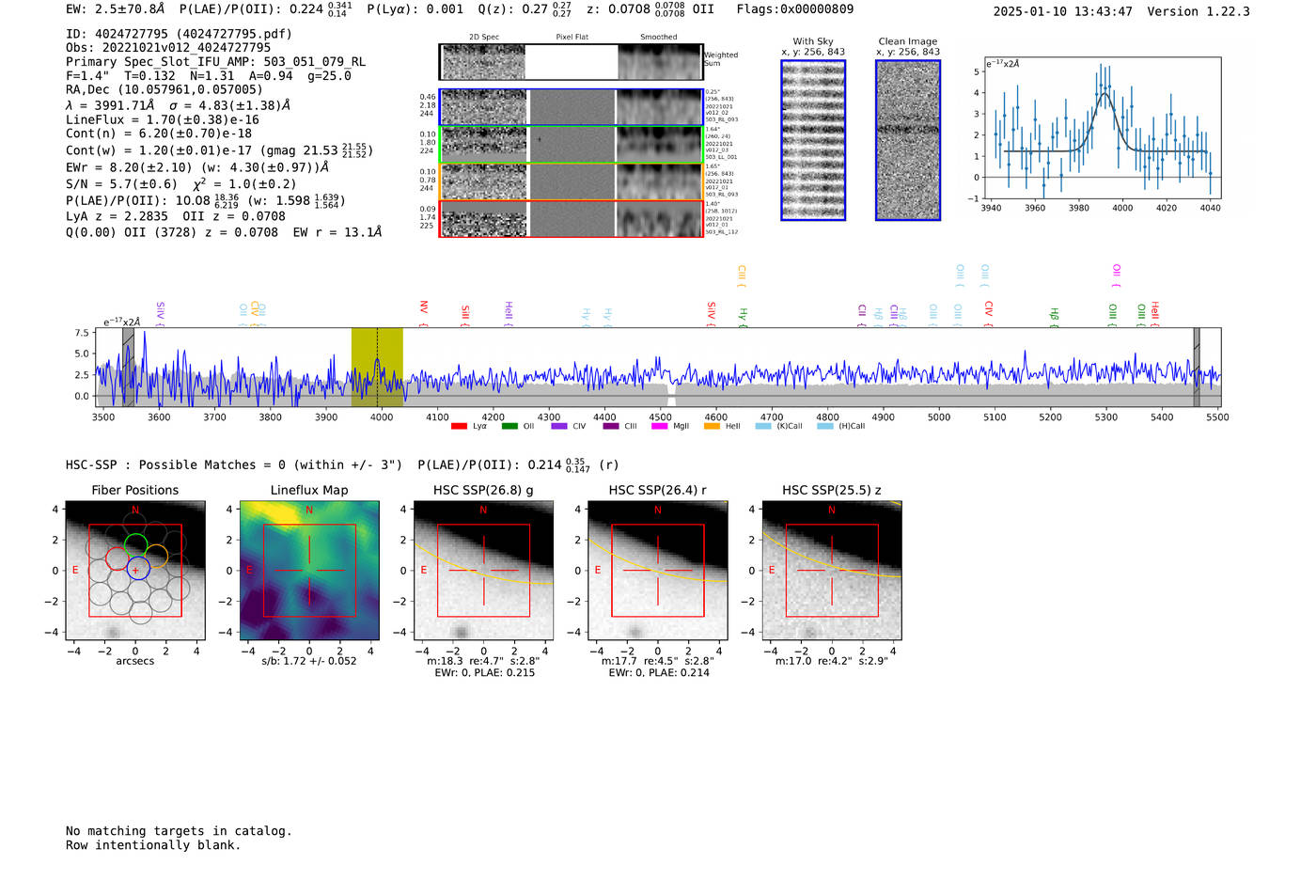This screenshot has height=896, width=1316.
Task: Click the orange fiber circle in Fiber Positions
Action: pos(156,556)
